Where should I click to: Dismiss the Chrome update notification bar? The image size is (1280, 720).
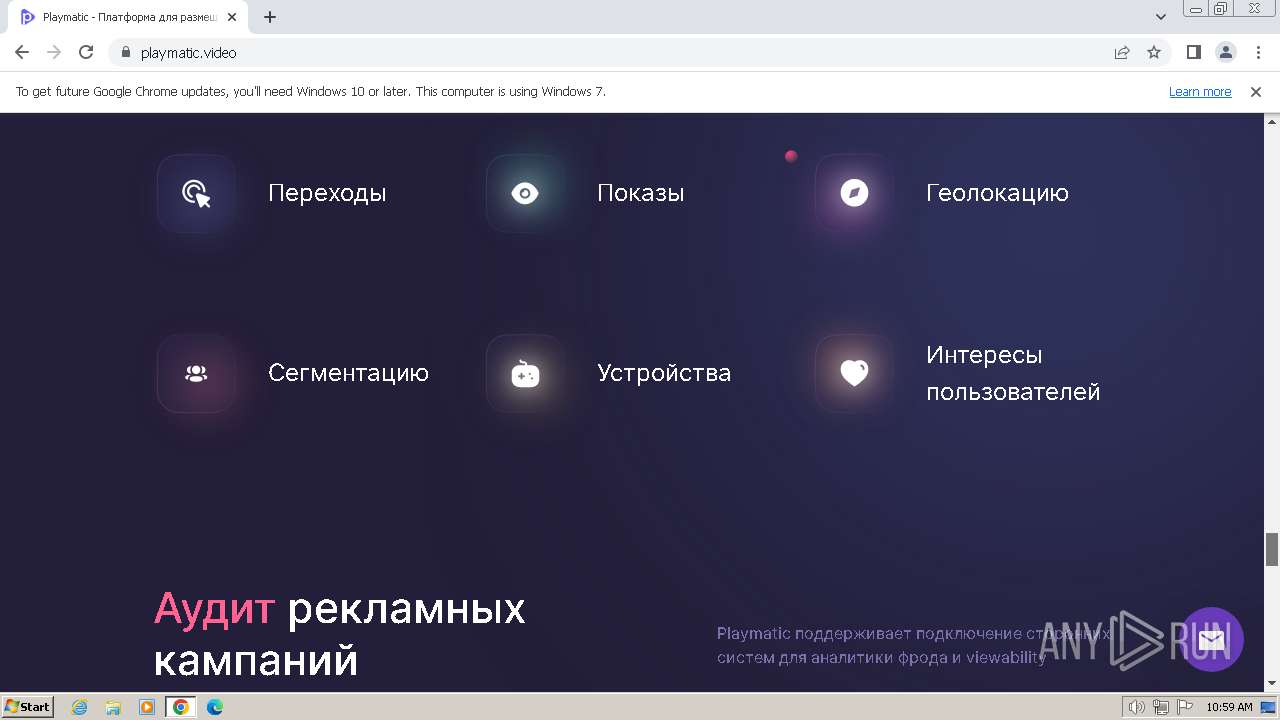coord(1256,91)
